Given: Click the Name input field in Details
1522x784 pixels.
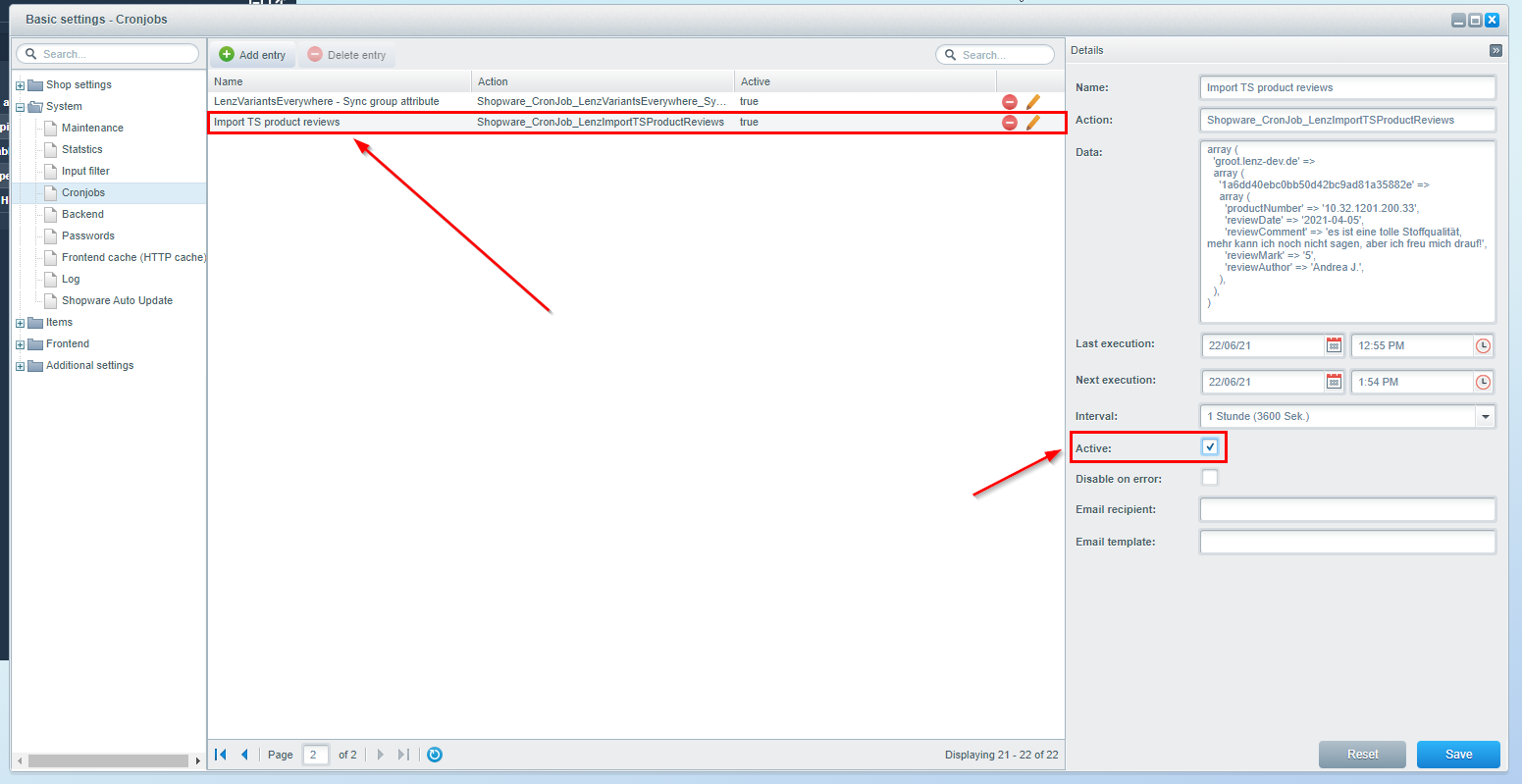Looking at the screenshot, I should (x=1347, y=87).
